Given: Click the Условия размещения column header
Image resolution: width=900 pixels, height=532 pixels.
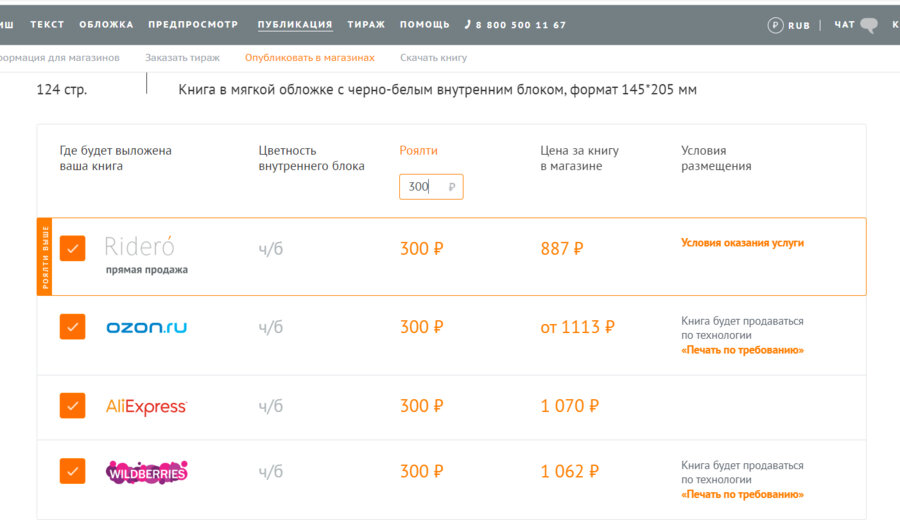Looking at the screenshot, I should point(716,158).
